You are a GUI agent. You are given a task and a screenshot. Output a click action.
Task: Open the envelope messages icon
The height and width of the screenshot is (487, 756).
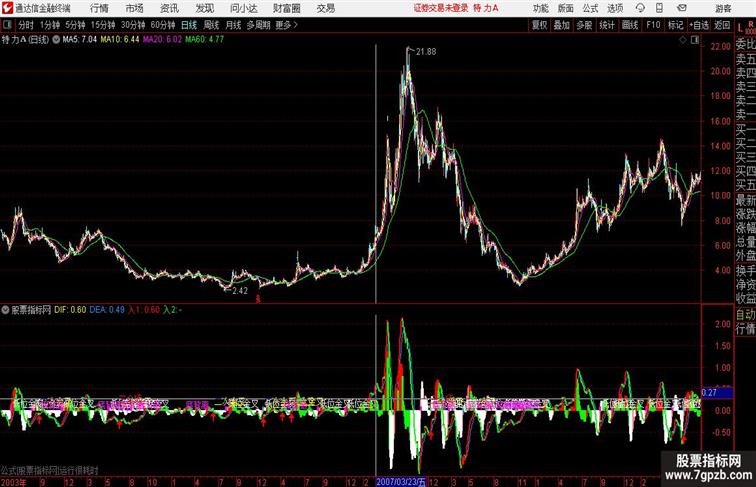[682, 8]
